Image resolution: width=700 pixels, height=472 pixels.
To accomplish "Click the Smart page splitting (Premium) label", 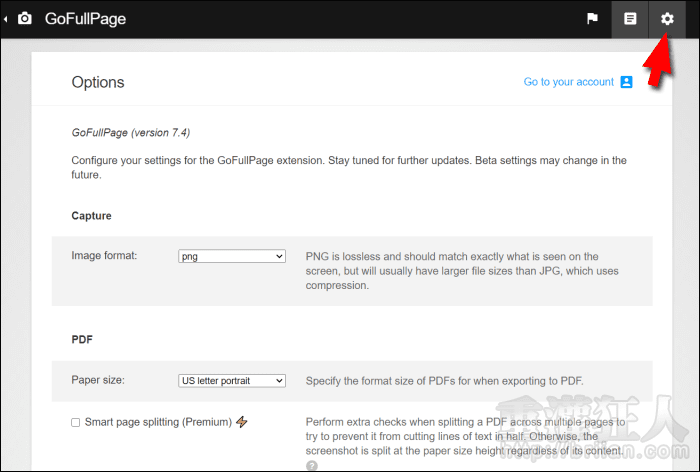I will pos(158,422).
